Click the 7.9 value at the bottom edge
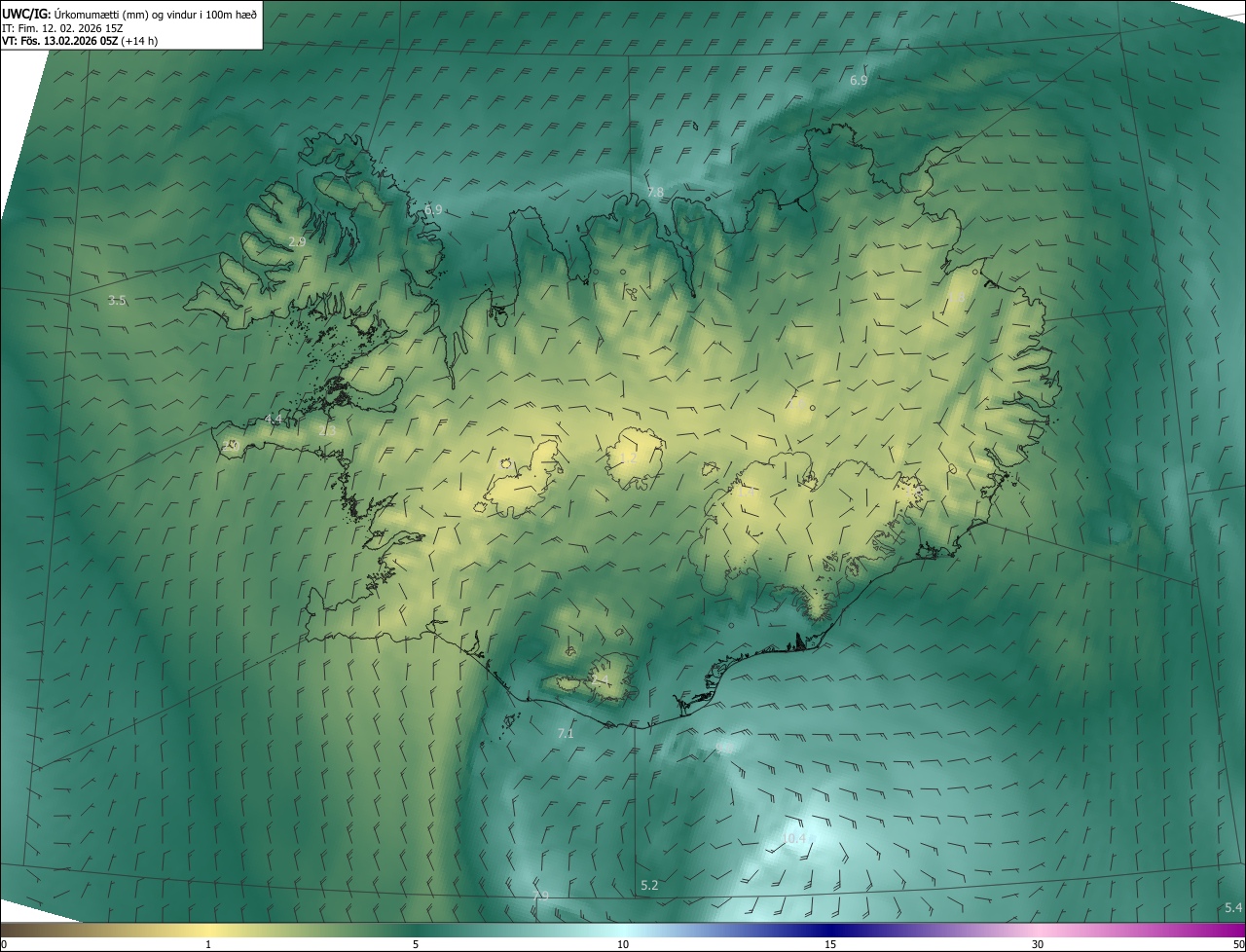This screenshot has height=952, width=1246. click(540, 896)
